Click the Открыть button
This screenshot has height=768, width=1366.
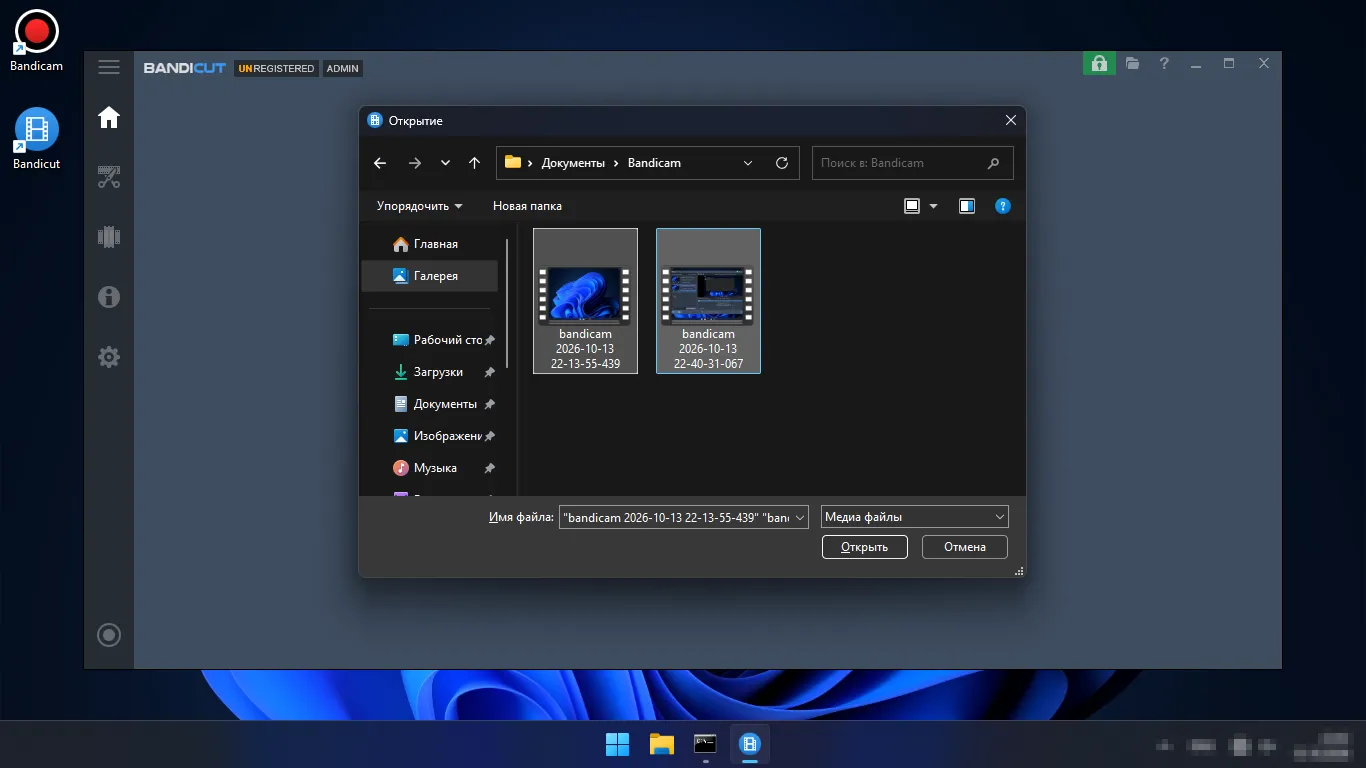coord(864,547)
